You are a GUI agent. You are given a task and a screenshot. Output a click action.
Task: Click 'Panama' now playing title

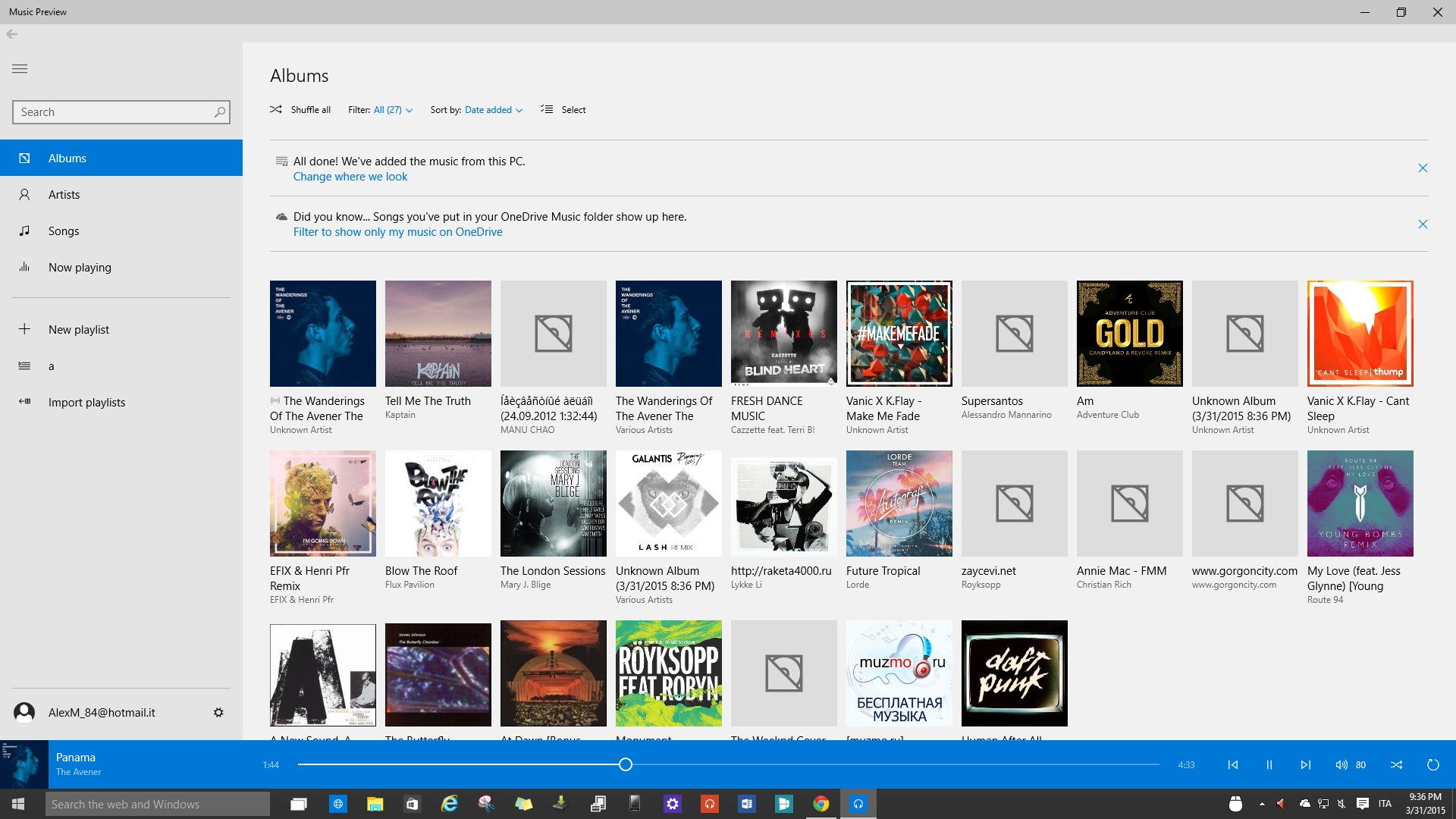[76, 758]
